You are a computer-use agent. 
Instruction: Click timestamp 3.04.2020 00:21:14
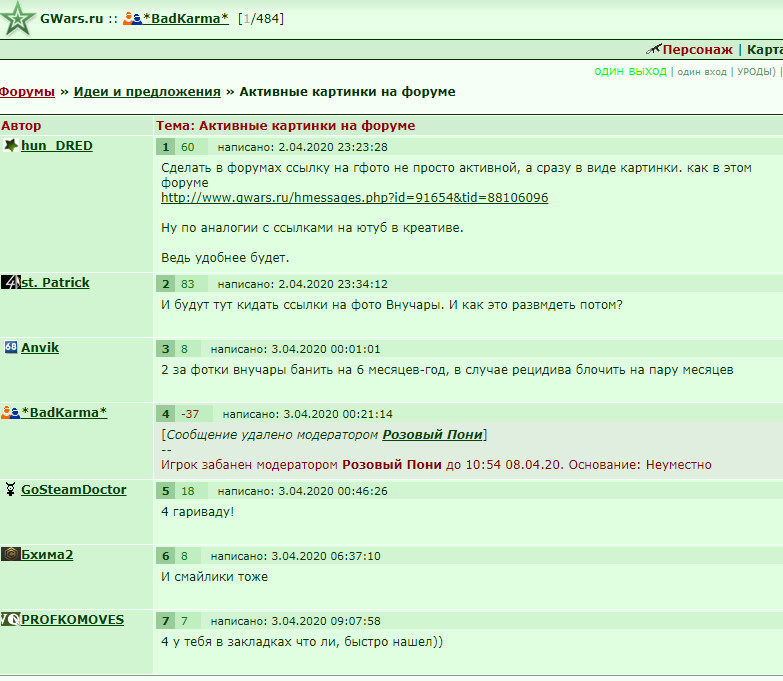click(338, 414)
